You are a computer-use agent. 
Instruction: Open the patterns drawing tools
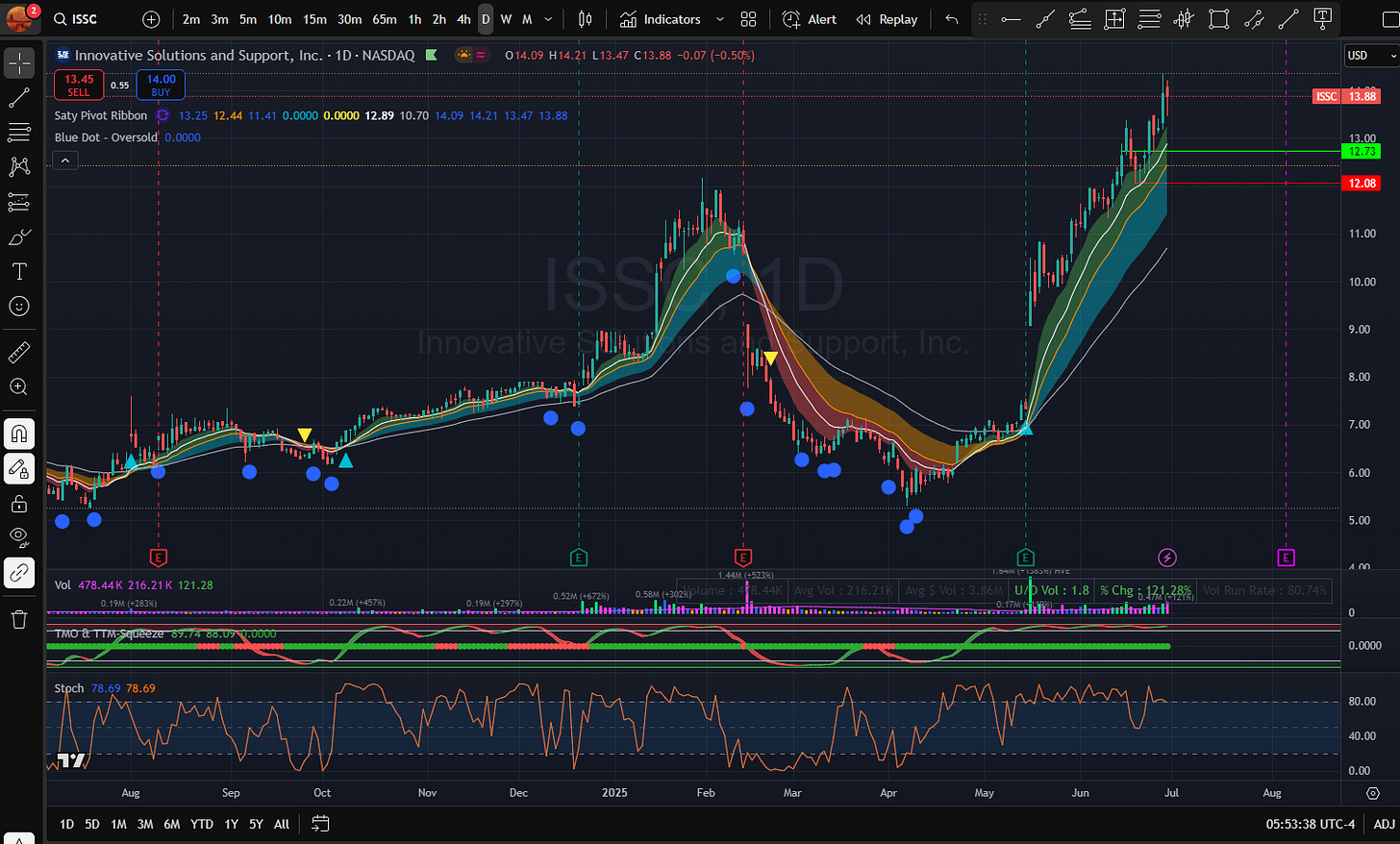pyautogui.click(x=18, y=166)
